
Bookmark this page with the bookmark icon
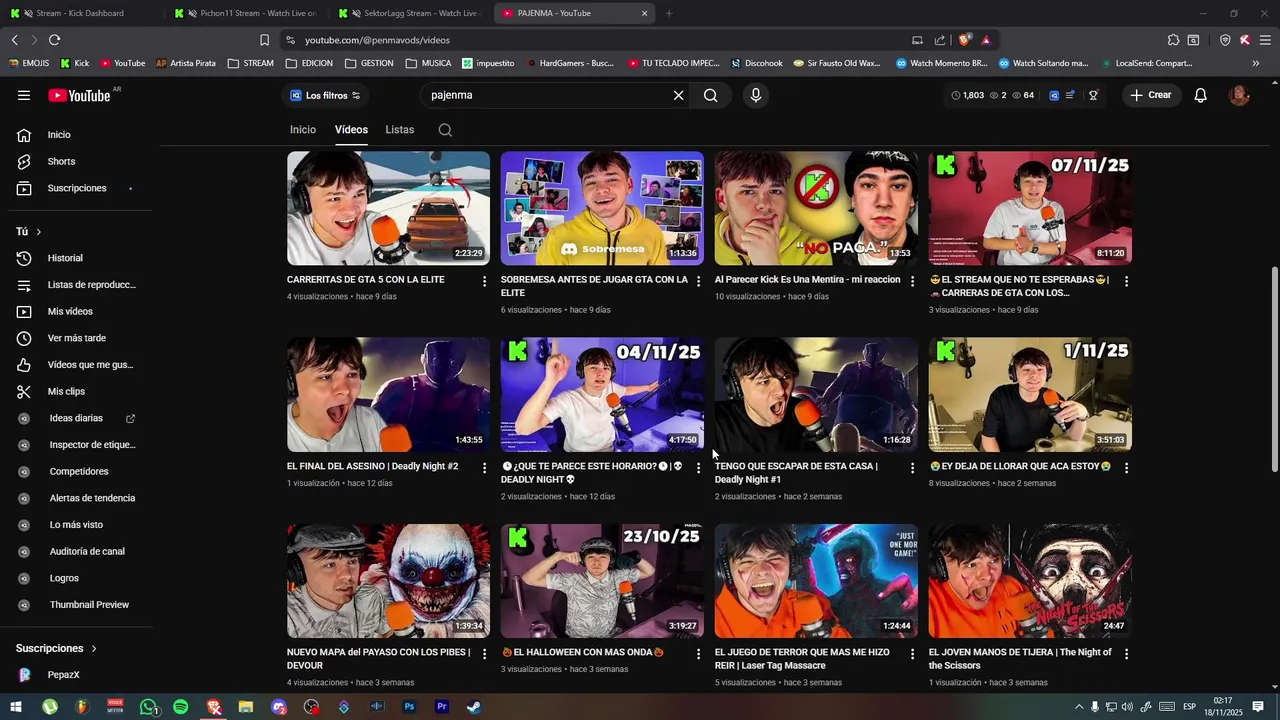click(x=264, y=40)
